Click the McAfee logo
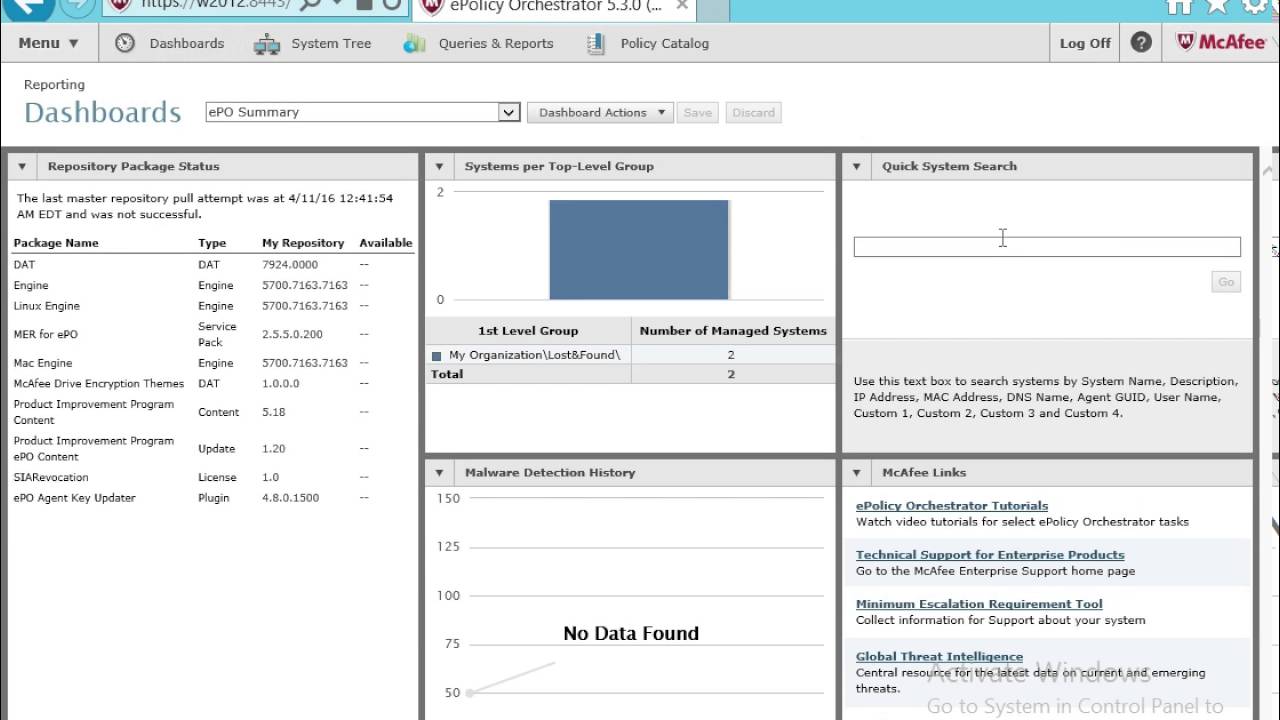 coord(1221,42)
